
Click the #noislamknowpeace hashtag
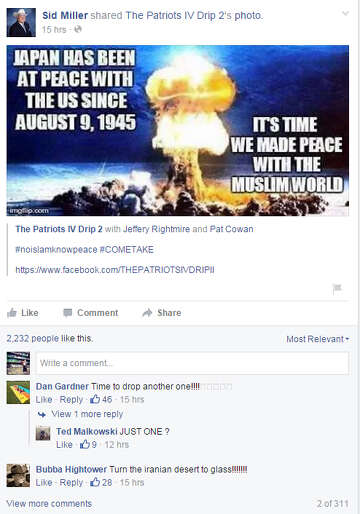point(56,249)
